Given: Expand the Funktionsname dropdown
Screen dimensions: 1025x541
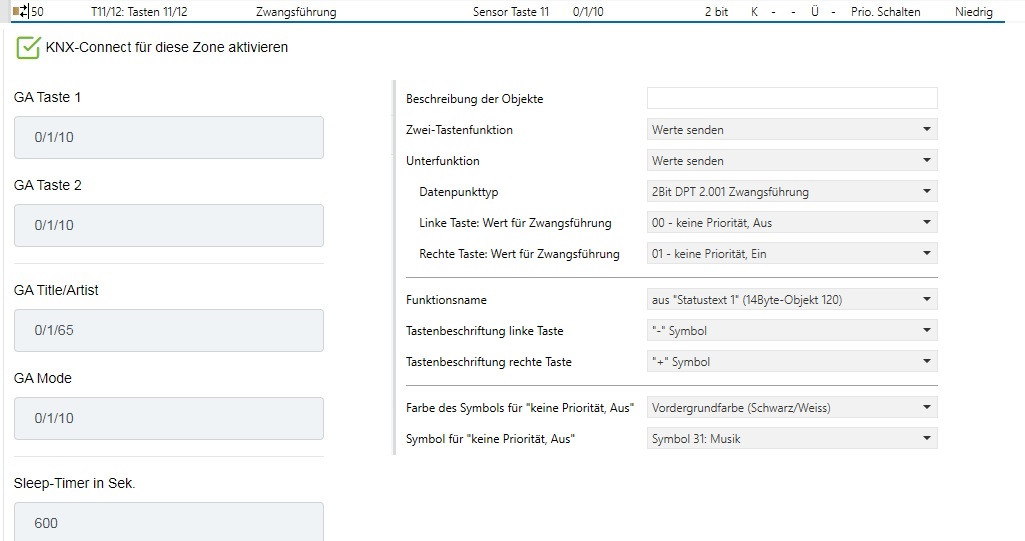Looking at the screenshot, I should (791, 299).
